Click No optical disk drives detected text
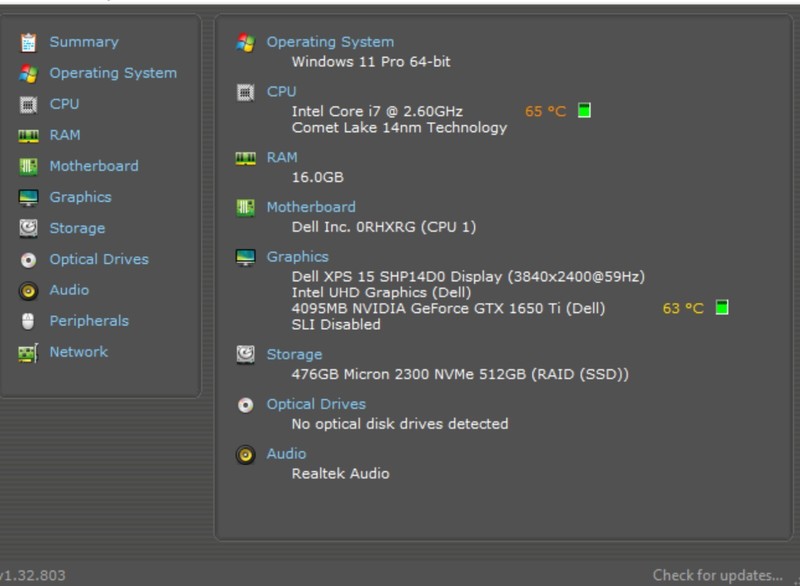Viewport: 800px width, 586px height. [400, 424]
